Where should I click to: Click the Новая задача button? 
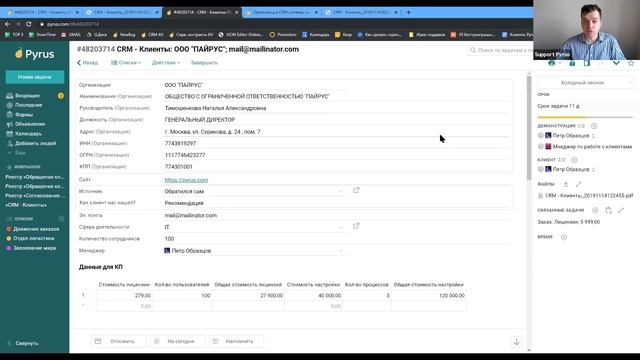click(35, 77)
